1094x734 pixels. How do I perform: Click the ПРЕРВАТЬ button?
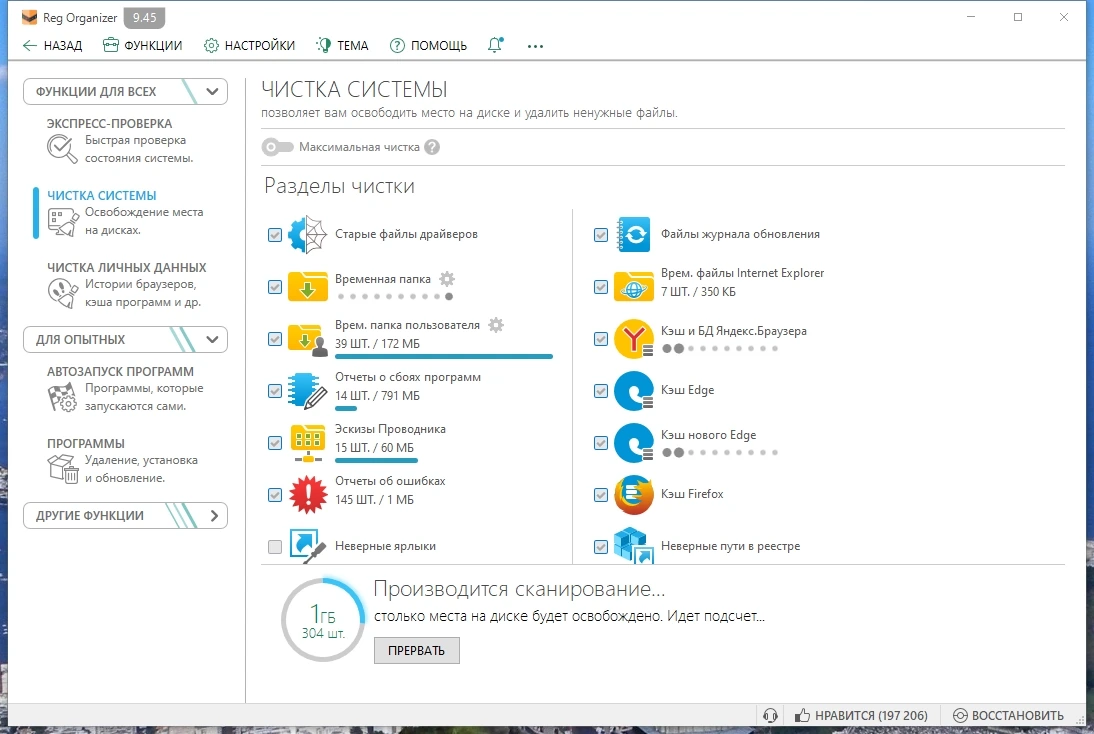[417, 650]
